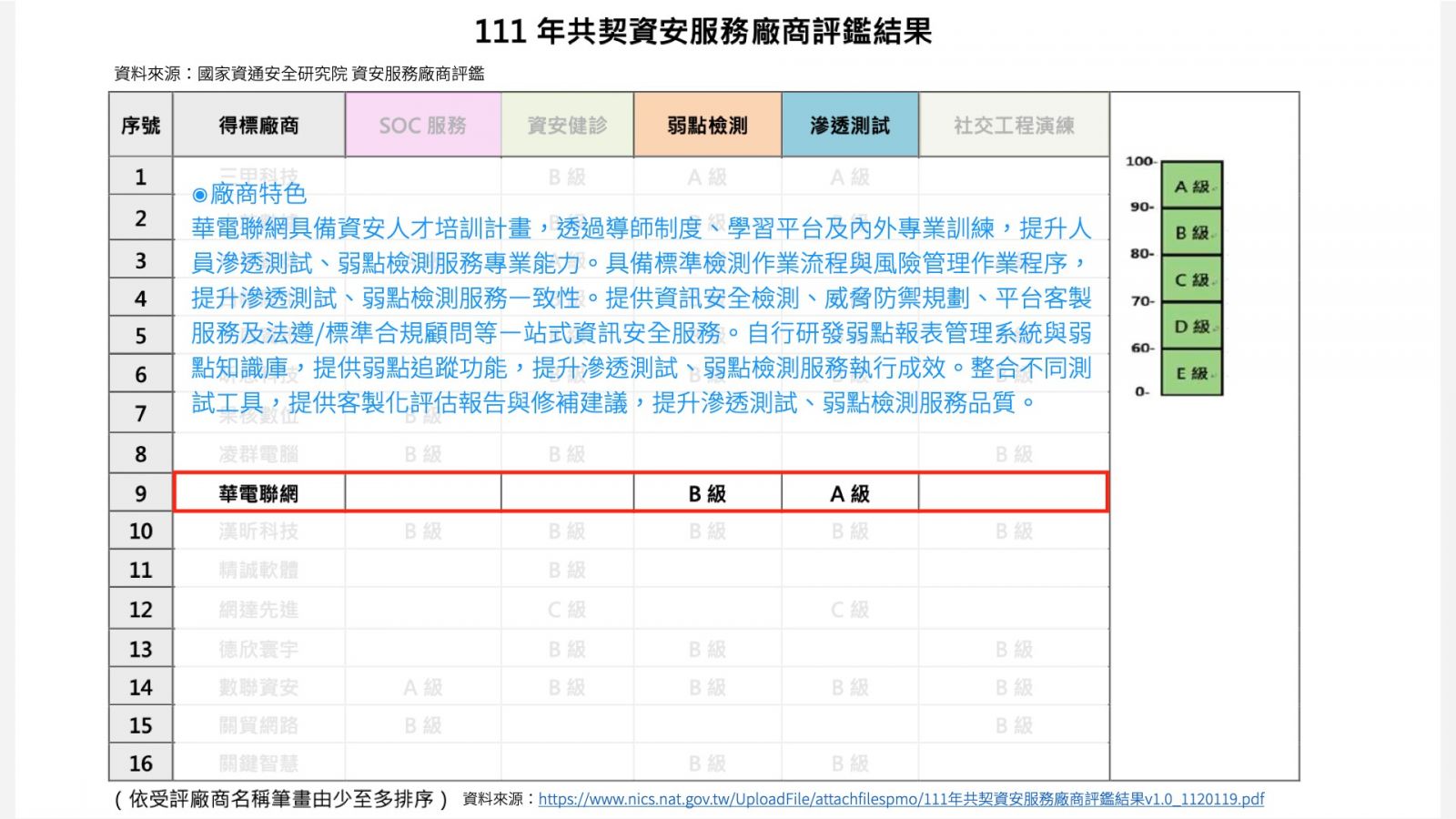Select the 資安健診 column header

tap(568, 125)
